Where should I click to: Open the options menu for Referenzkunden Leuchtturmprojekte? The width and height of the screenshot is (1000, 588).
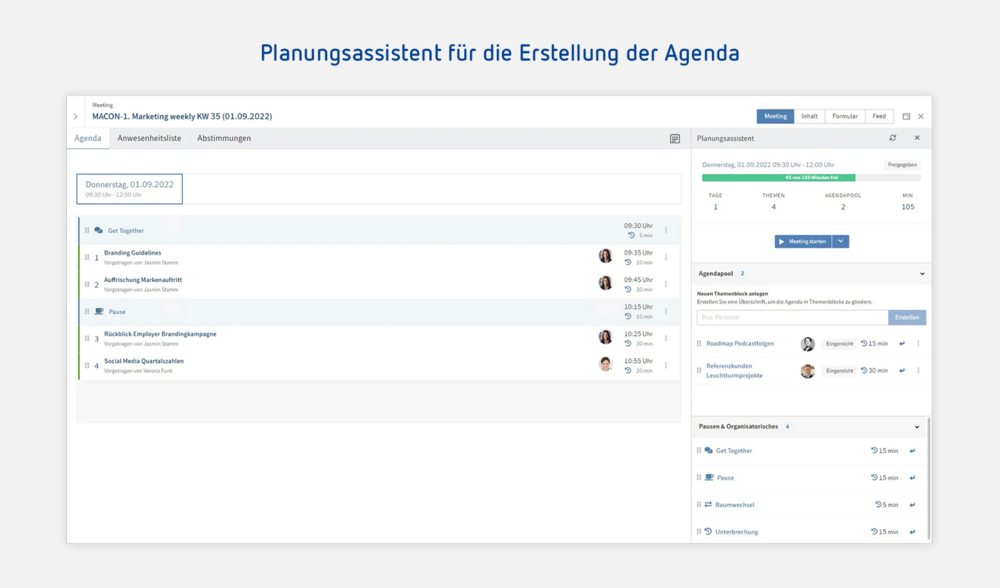pos(918,371)
